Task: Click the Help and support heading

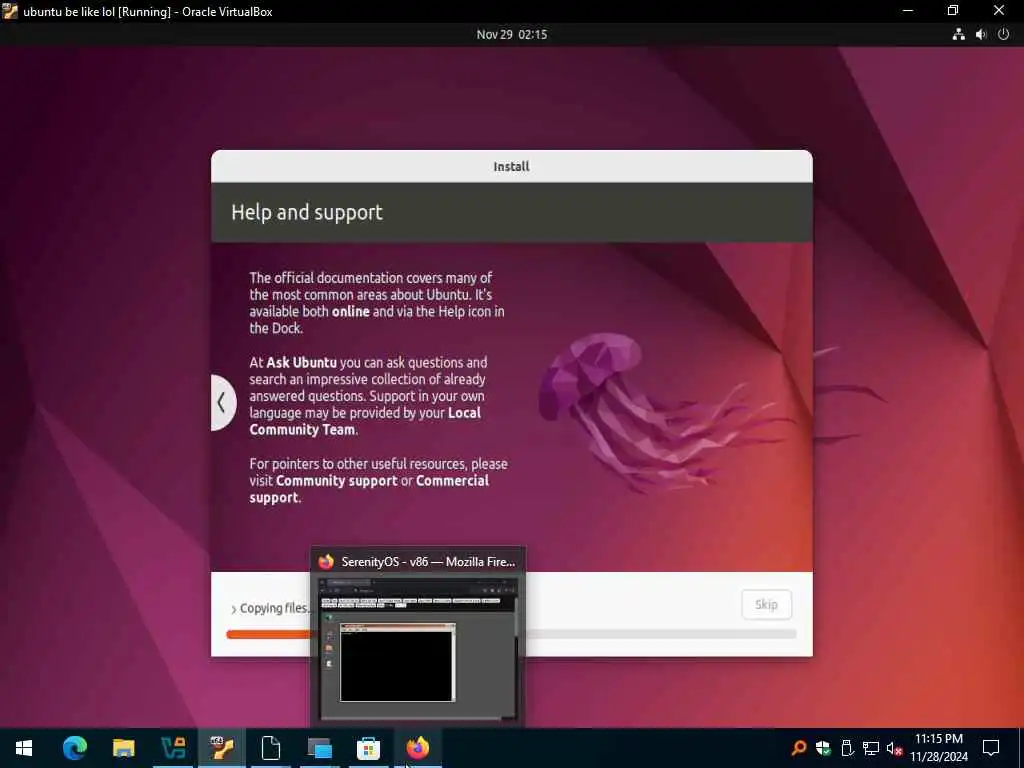Action: coord(307,212)
